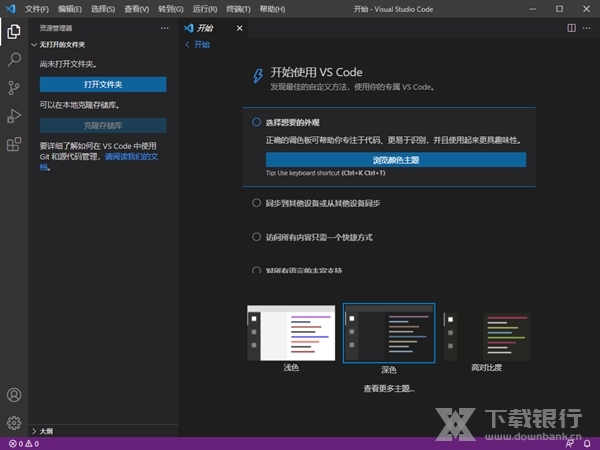Image resolution: width=600 pixels, height=450 pixels.
Task: Select the 选择想要的外观 step radio
Action: click(x=256, y=122)
